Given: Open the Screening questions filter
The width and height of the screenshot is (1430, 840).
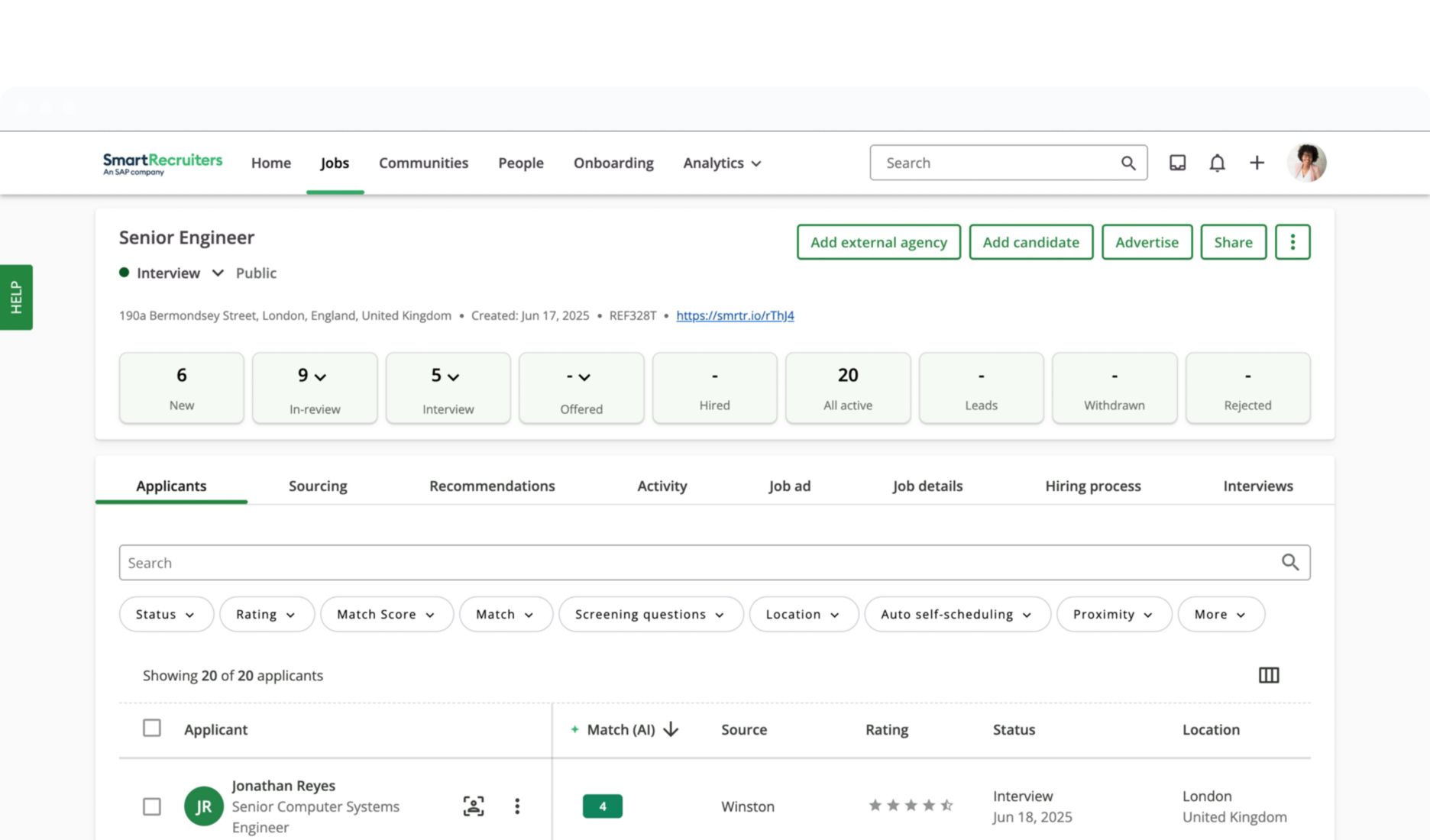Looking at the screenshot, I should [649, 614].
